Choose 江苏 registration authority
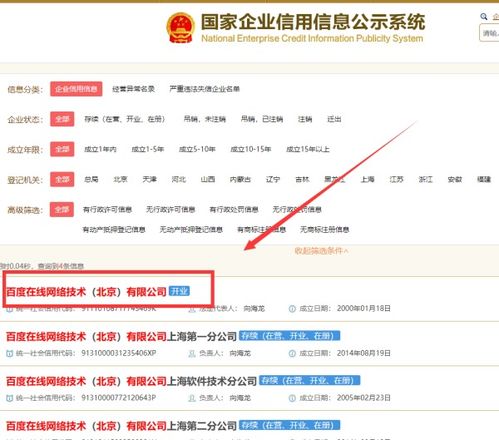The width and height of the screenshot is (499, 440). 396,179
